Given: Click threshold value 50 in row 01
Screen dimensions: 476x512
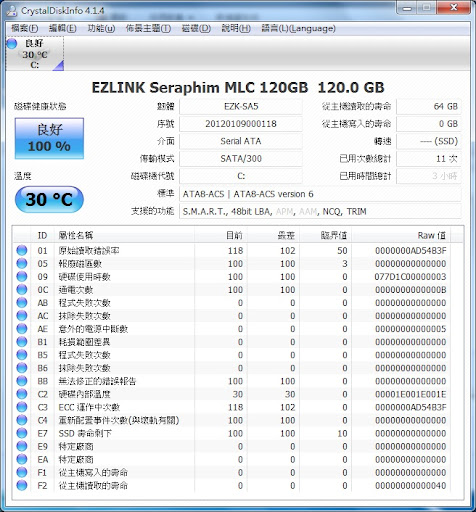Looking at the screenshot, I should point(342,251).
